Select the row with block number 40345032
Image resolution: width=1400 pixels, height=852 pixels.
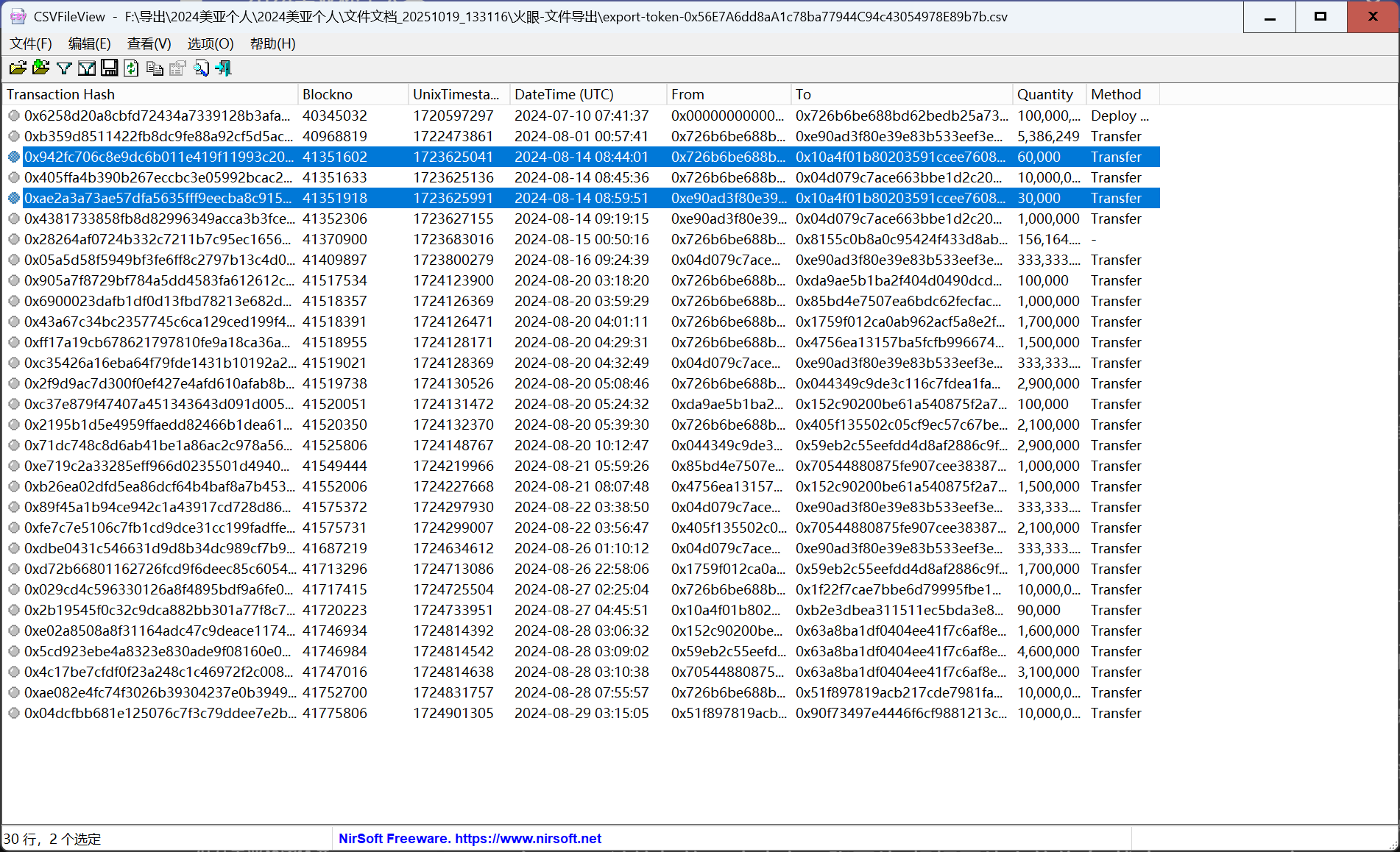point(334,116)
